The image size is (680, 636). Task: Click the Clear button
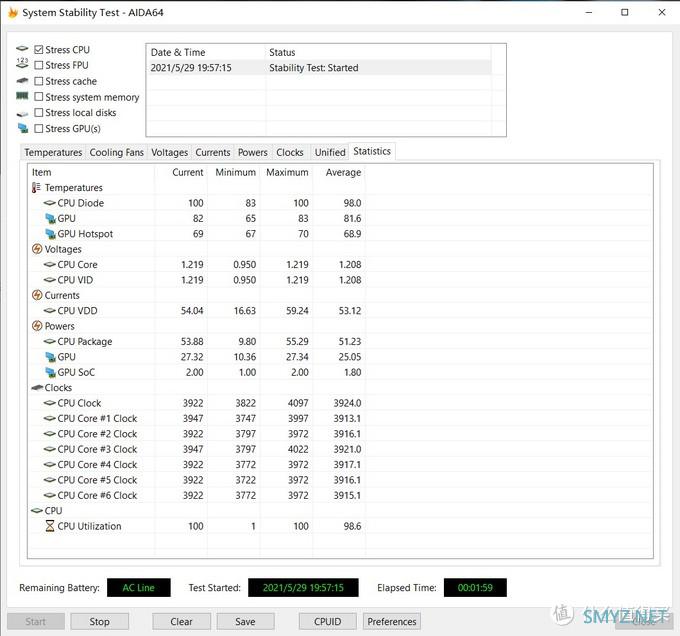(181, 621)
